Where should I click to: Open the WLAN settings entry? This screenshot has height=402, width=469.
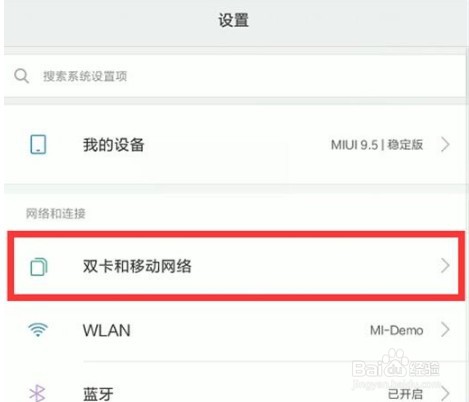[x=234, y=330]
